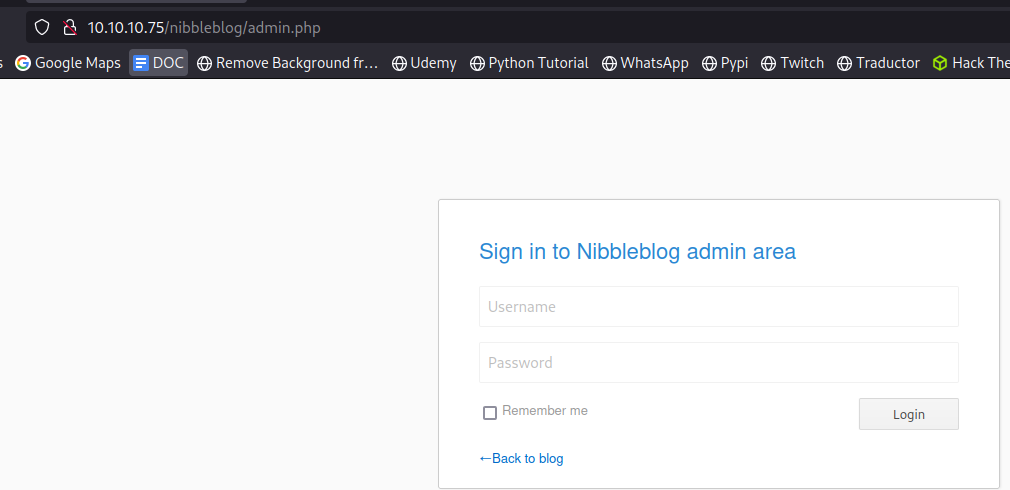Open the DOC bookmark
Image resolution: width=1010 pixels, height=490 pixels.
point(158,63)
